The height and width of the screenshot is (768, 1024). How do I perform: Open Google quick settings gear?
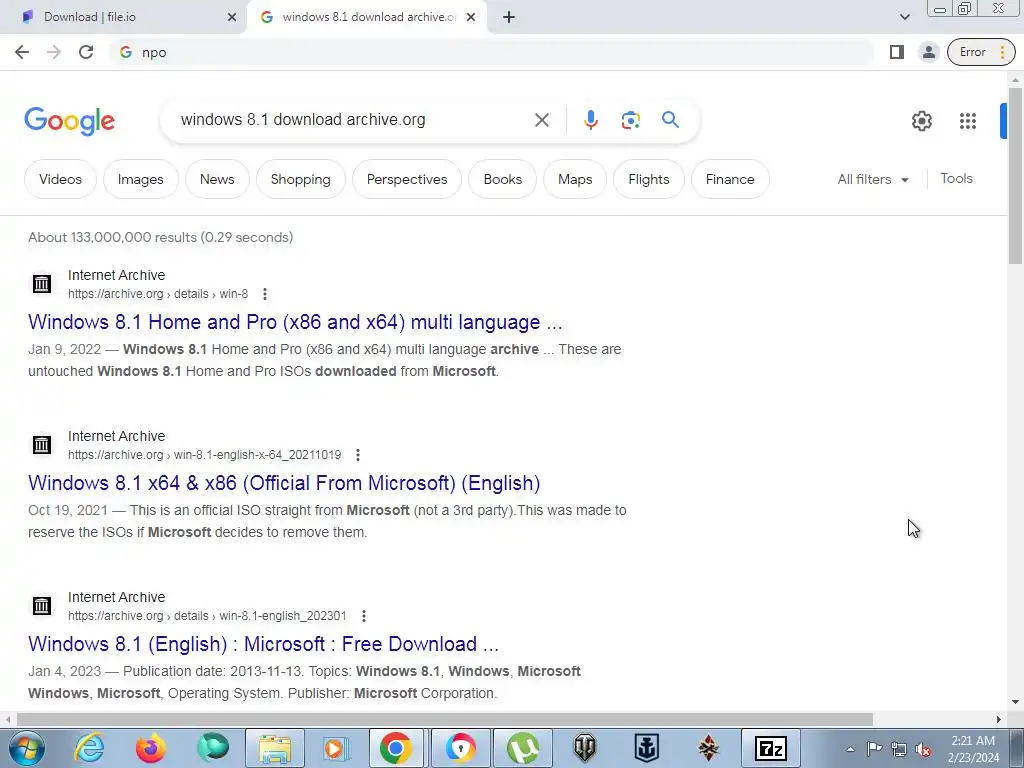coord(921,121)
